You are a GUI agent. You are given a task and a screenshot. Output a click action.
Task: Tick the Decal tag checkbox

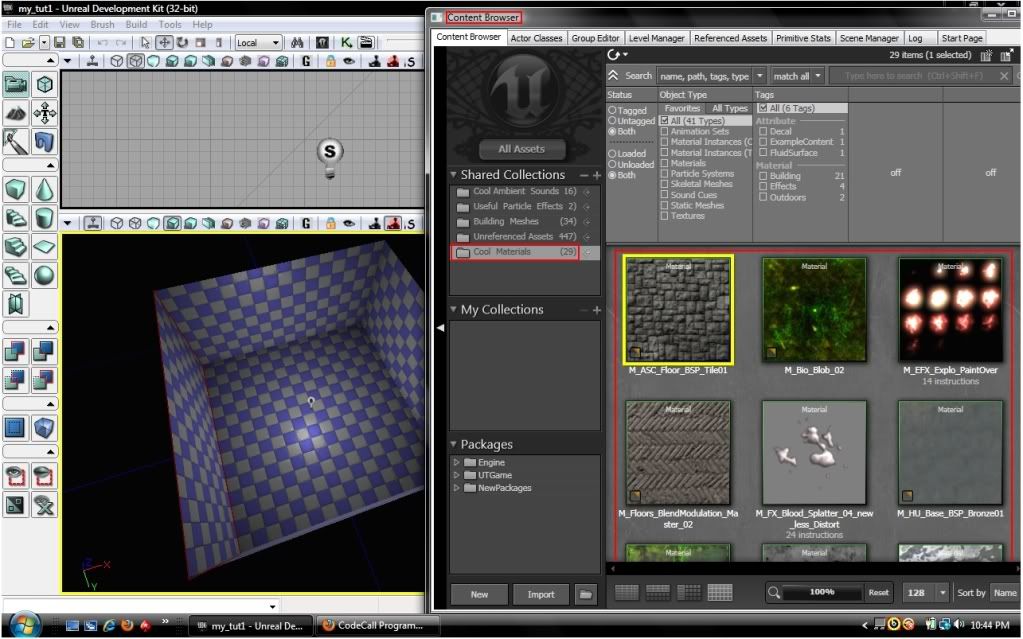pos(763,131)
